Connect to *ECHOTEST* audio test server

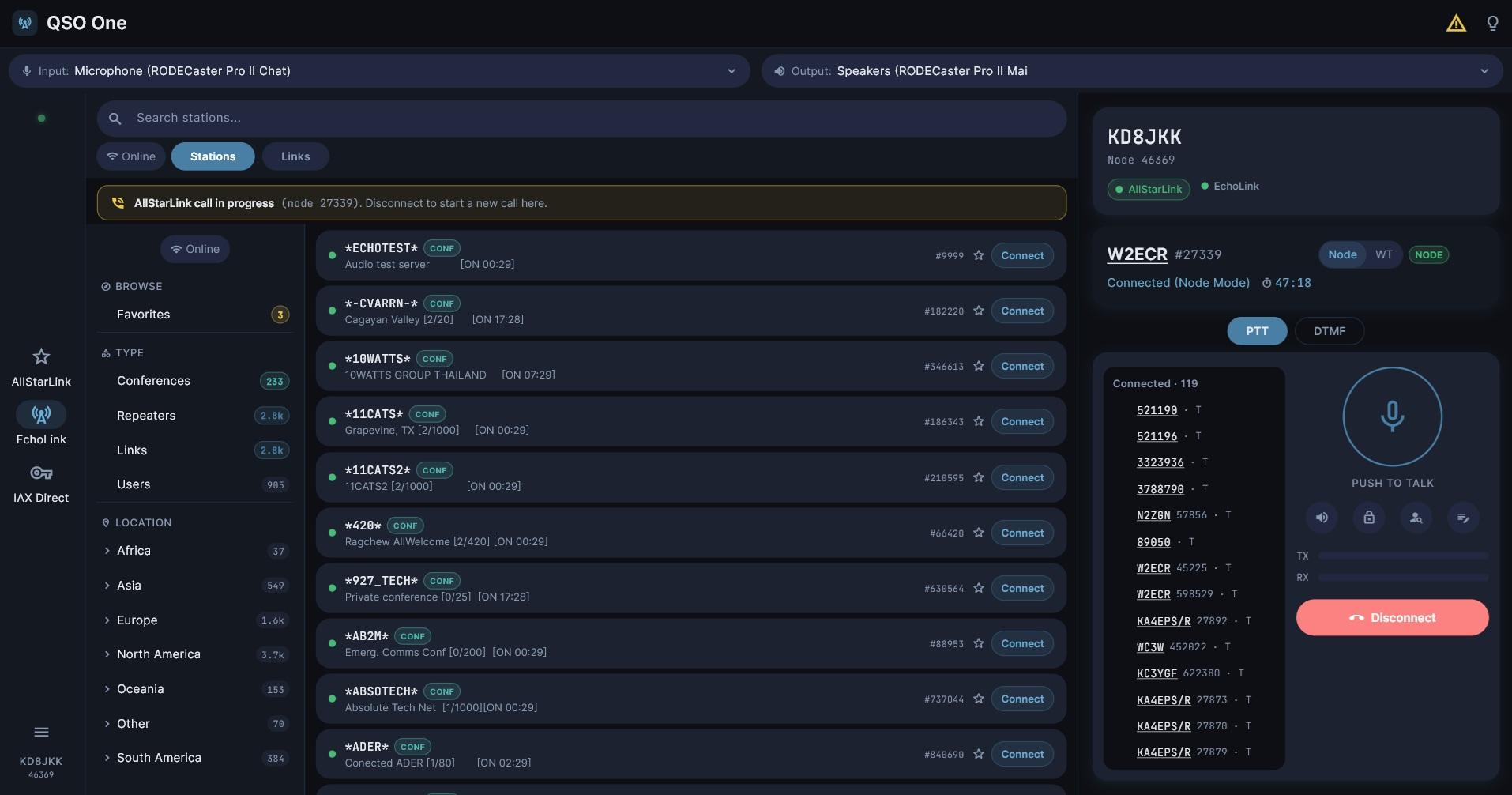click(1022, 255)
